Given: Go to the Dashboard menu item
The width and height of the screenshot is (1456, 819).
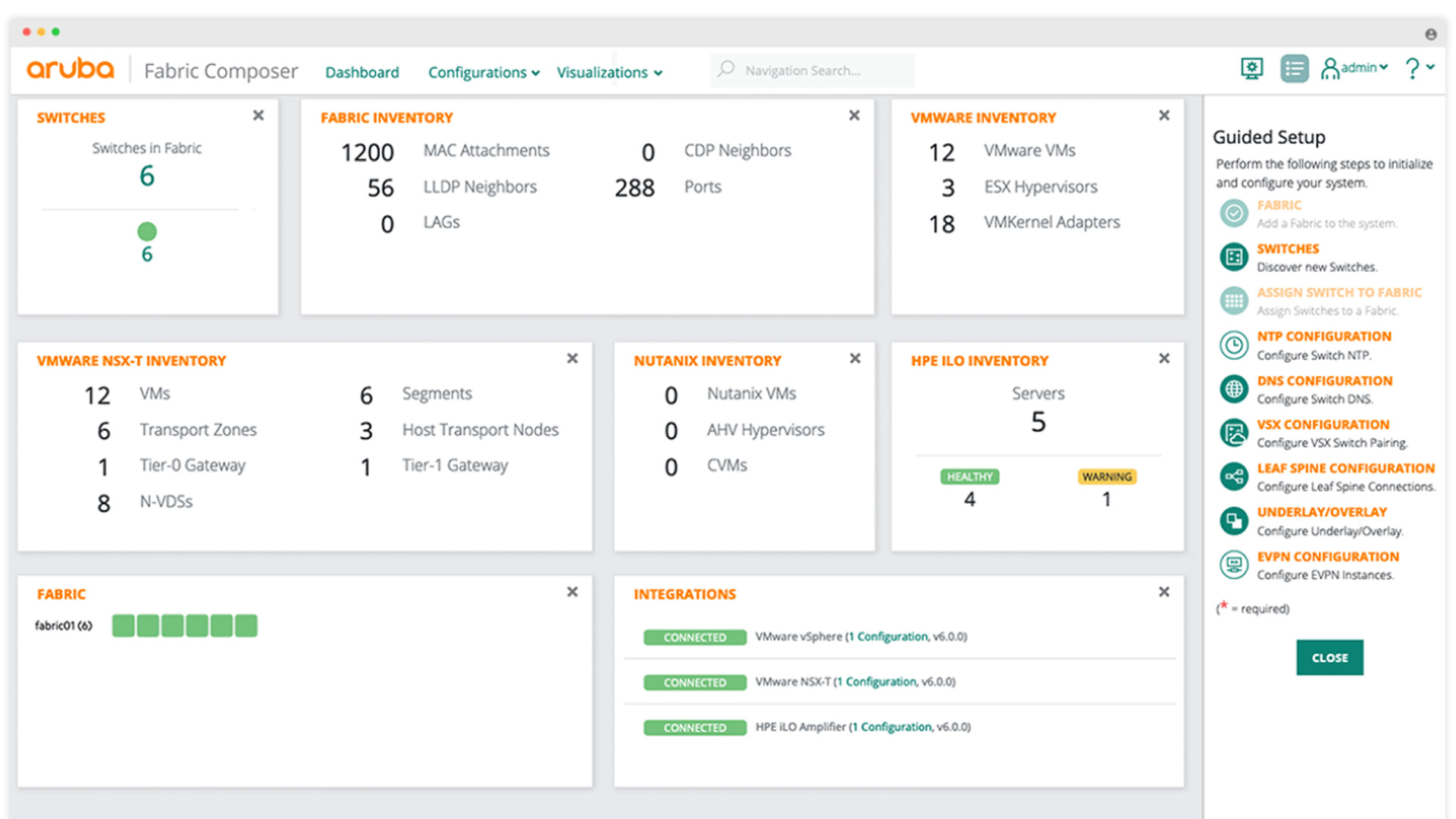Looking at the screenshot, I should point(362,72).
